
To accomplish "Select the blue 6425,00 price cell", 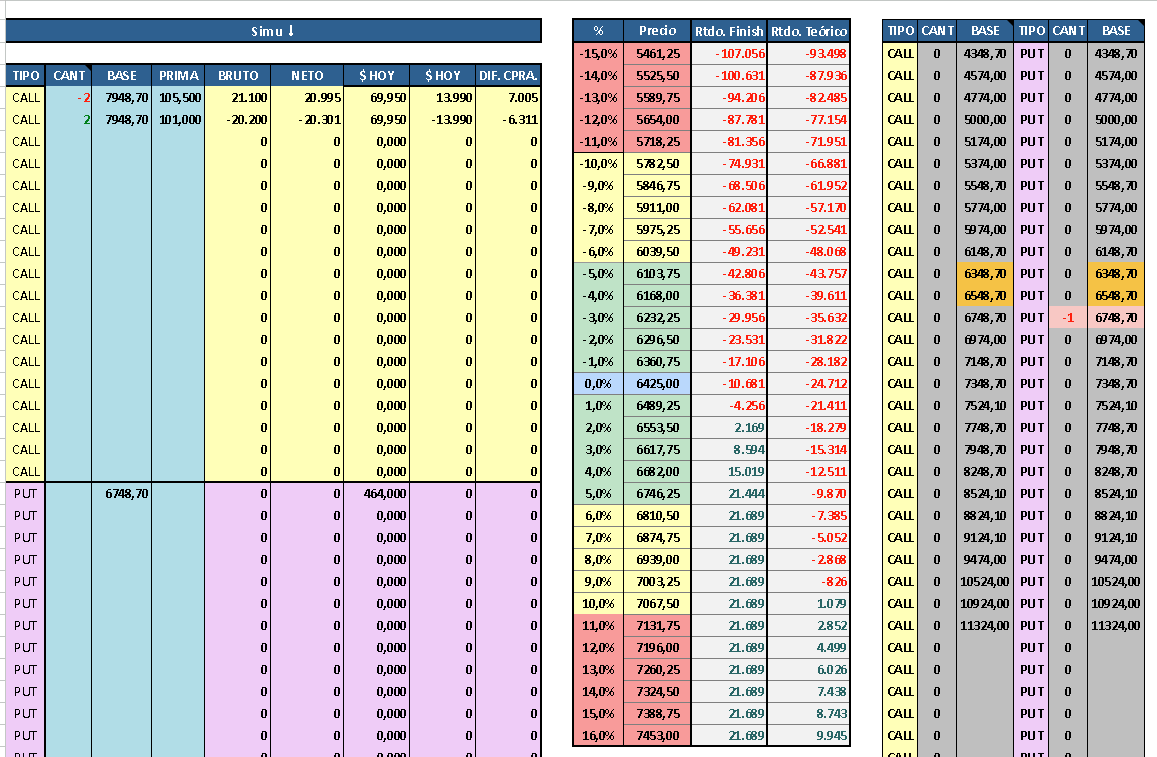I will (x=657, y=384).
